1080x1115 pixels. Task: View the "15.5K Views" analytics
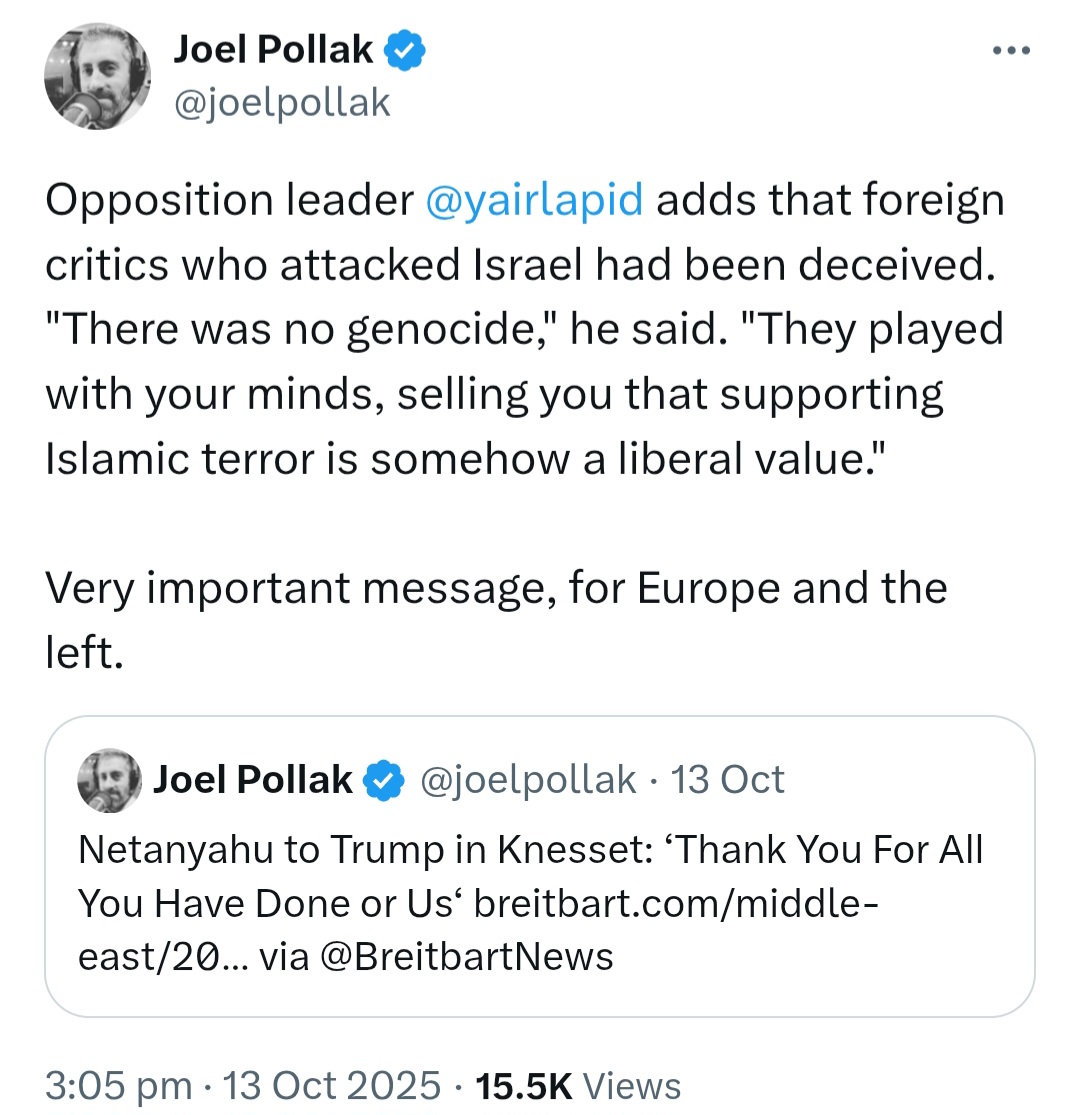point(579,1085)
